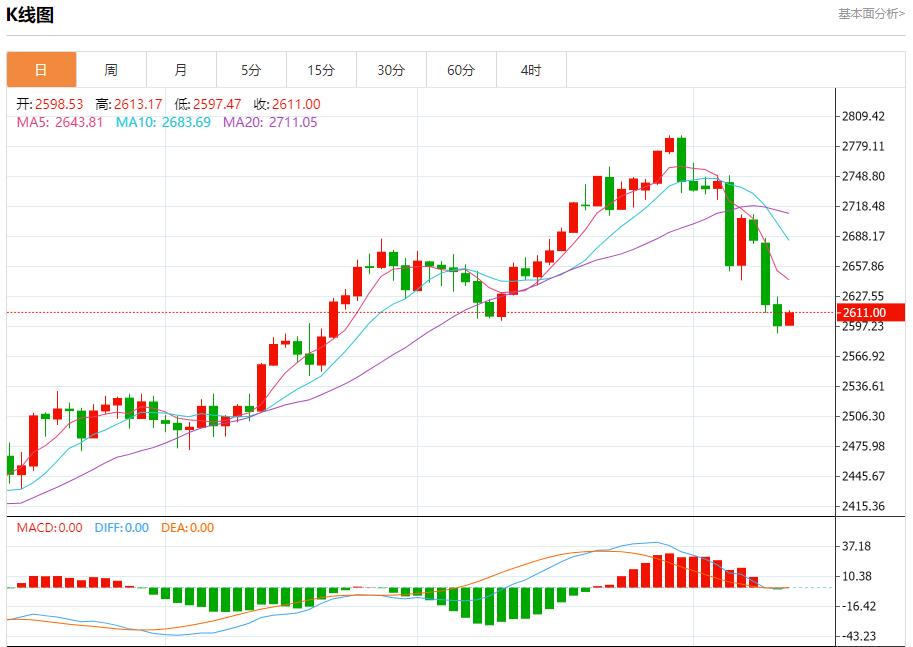Open the 基本面分析 link

click(870, 14)
